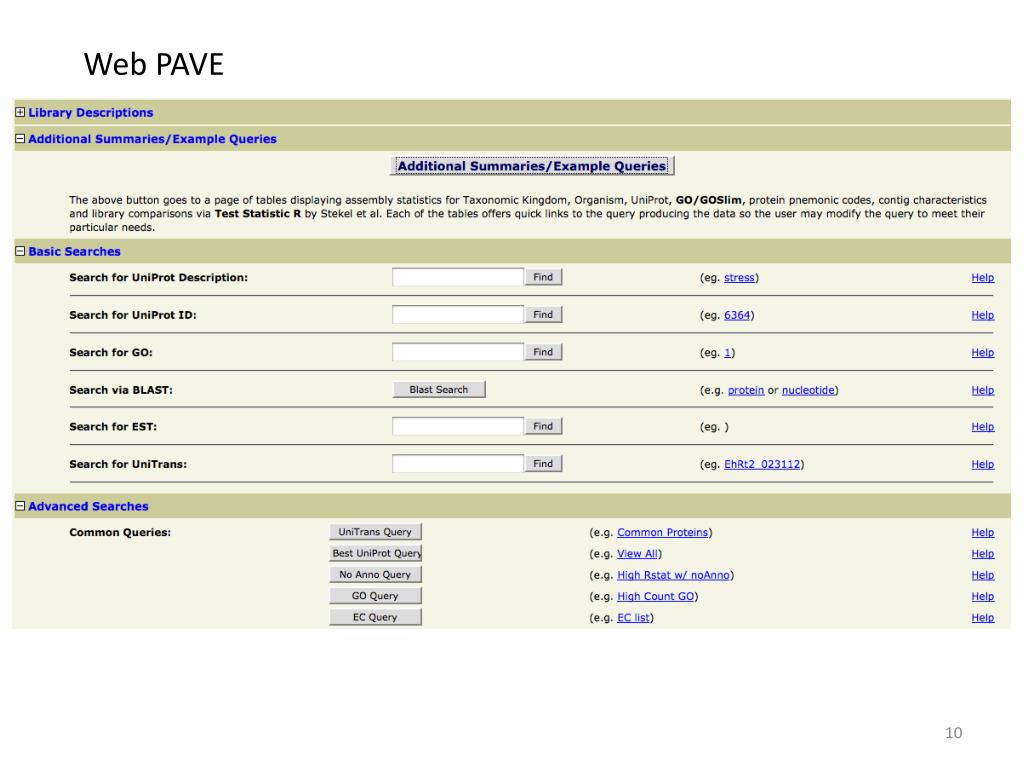The height and width of the screenshot is (768, 1024).
Task: Focus the UniTrans search field
Action: tap(458, 464)
